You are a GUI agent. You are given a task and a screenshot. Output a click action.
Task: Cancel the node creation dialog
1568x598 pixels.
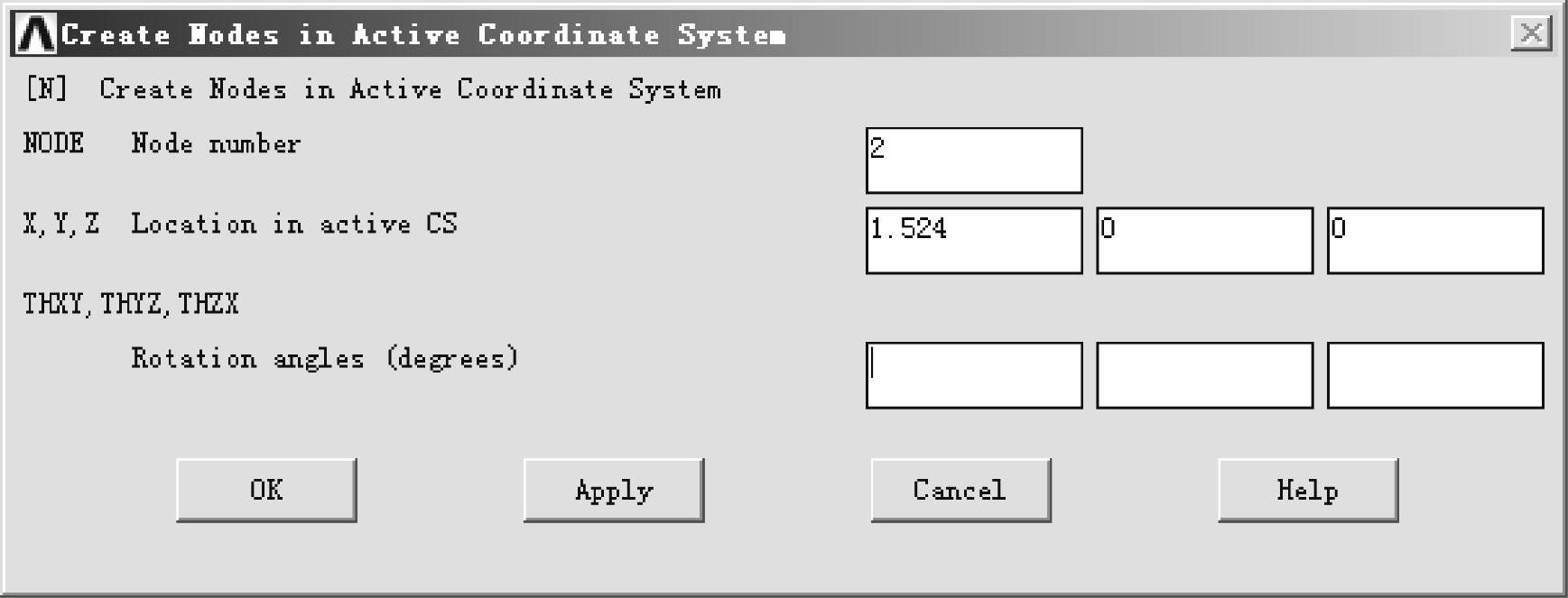pos(960,490)
